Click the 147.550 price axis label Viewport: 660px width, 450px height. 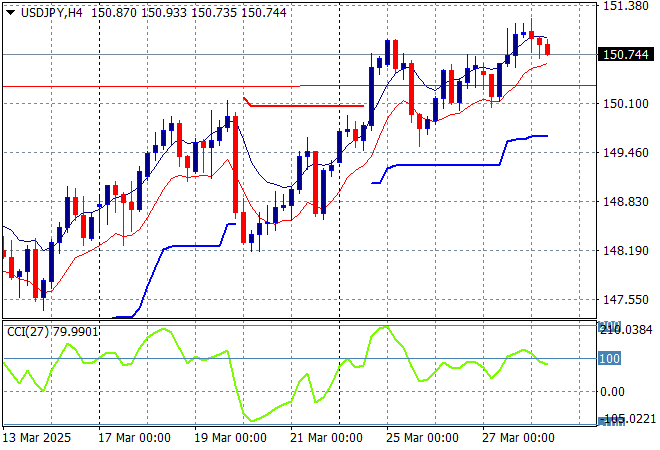626,300
